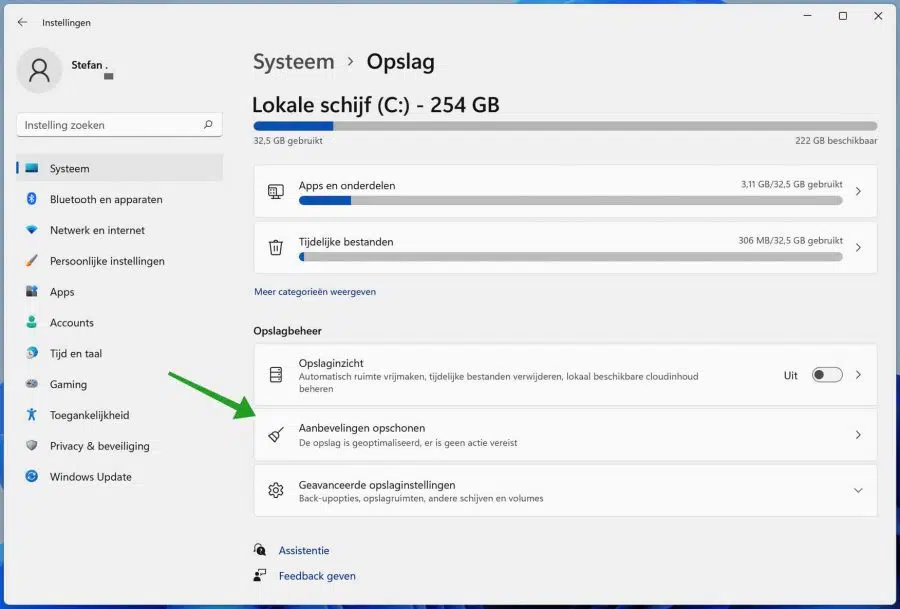Click the Windows Update sync icon
The image size is (900, 609).
(x=32, y=476)
